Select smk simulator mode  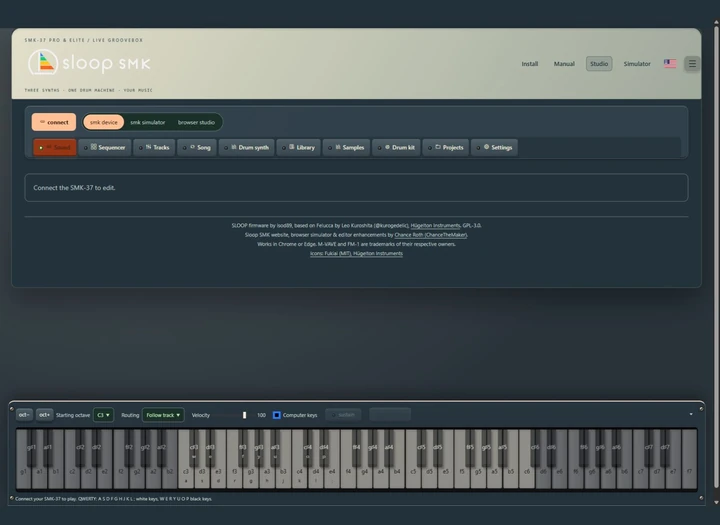click(x=147, y=122)
